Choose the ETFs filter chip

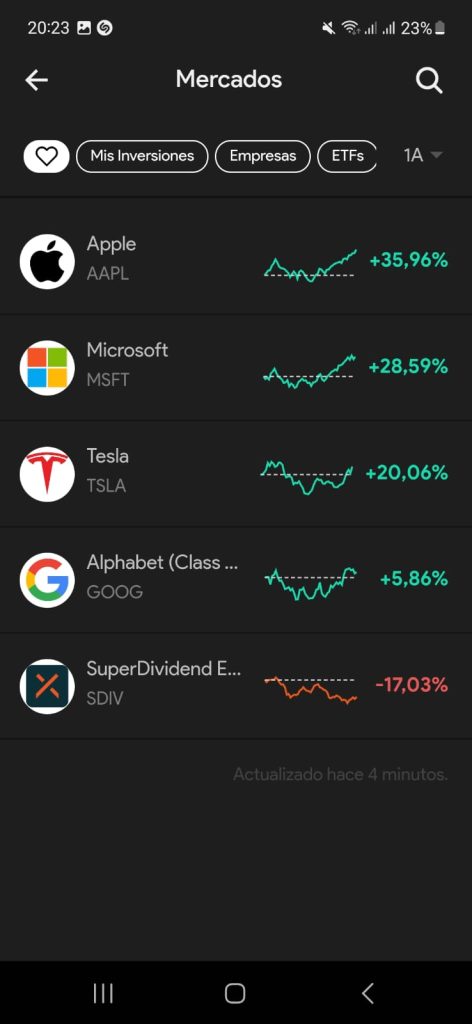347,156
